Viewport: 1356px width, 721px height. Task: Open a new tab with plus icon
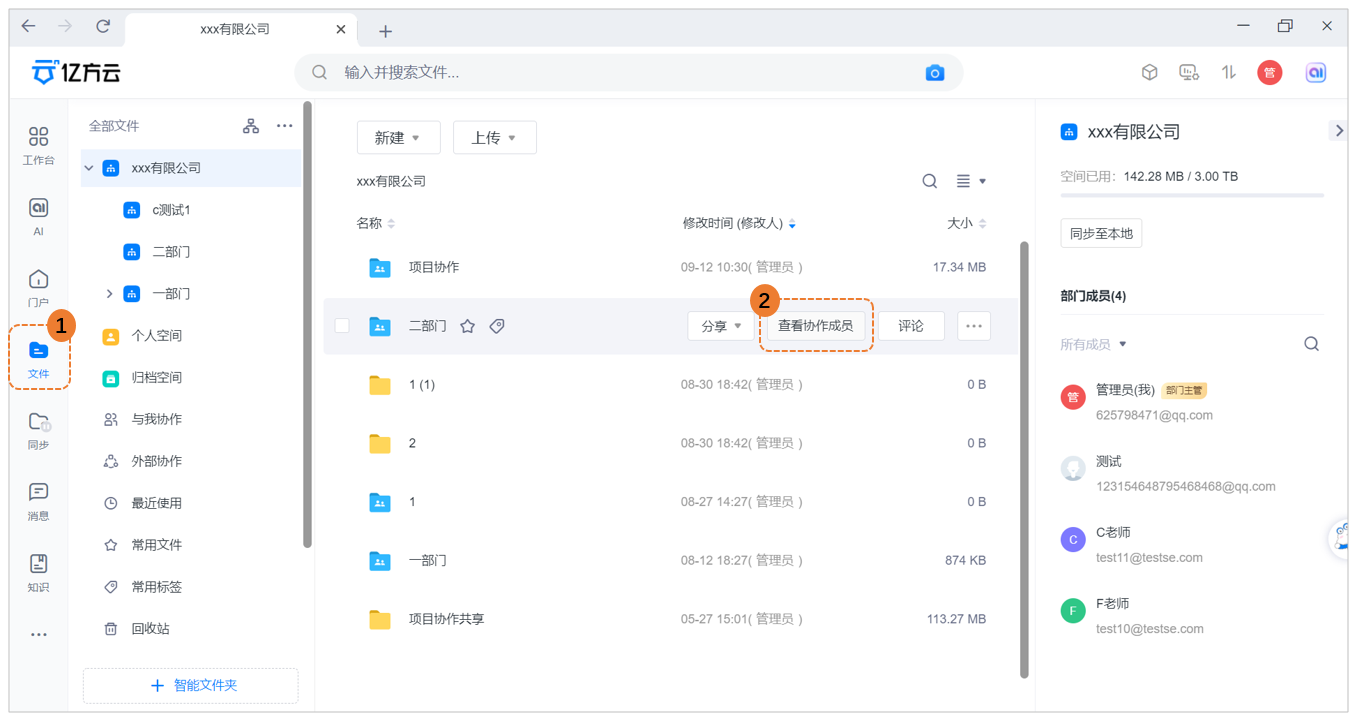click(385, 31)
